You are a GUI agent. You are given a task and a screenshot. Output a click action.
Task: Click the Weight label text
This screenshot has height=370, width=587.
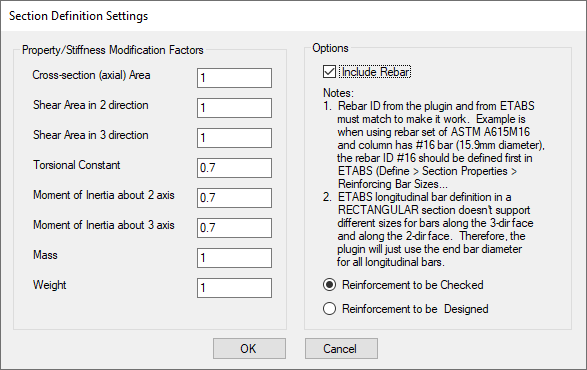tap(49, 285)
